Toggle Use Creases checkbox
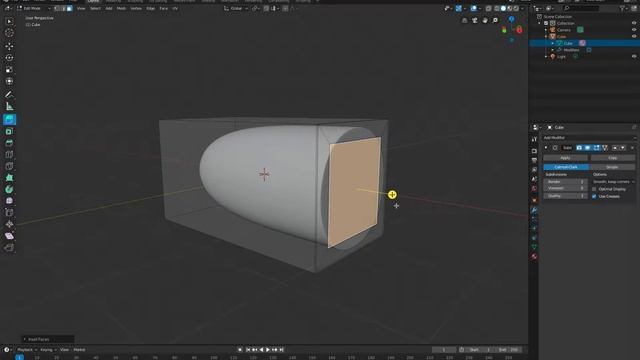 (594, 196)
